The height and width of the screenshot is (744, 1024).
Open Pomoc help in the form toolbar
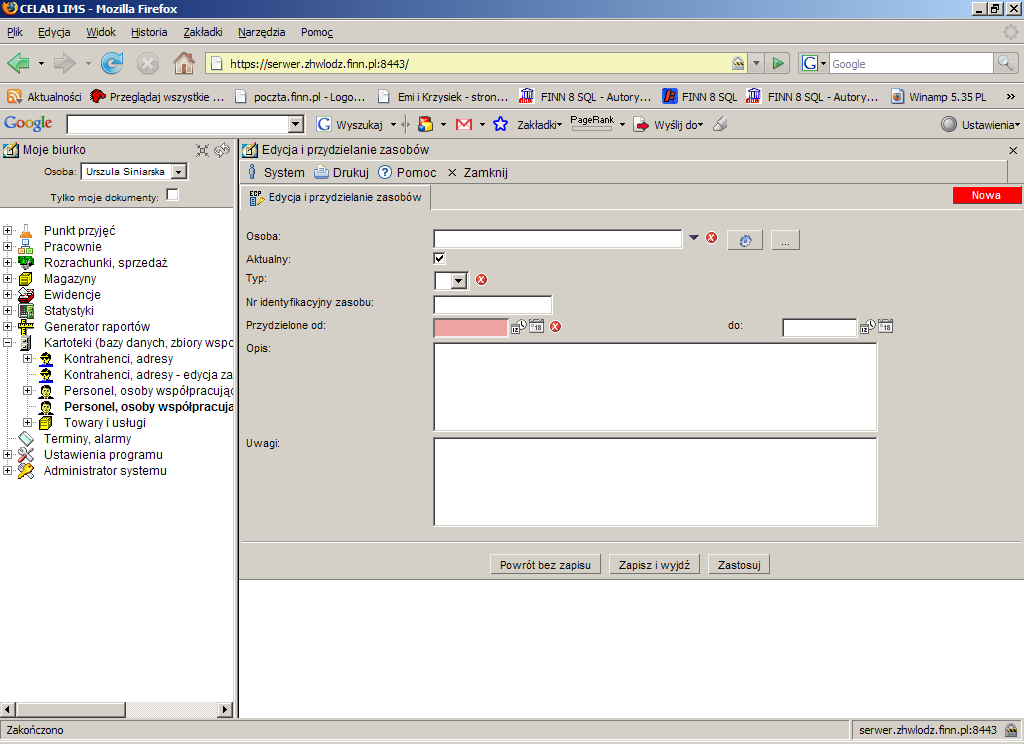[408, 172]
